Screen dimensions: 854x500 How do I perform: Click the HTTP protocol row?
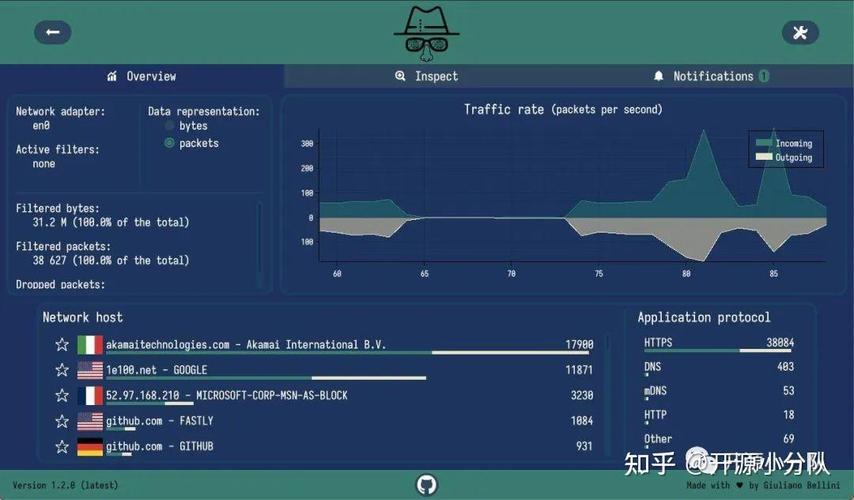(718, 416)
